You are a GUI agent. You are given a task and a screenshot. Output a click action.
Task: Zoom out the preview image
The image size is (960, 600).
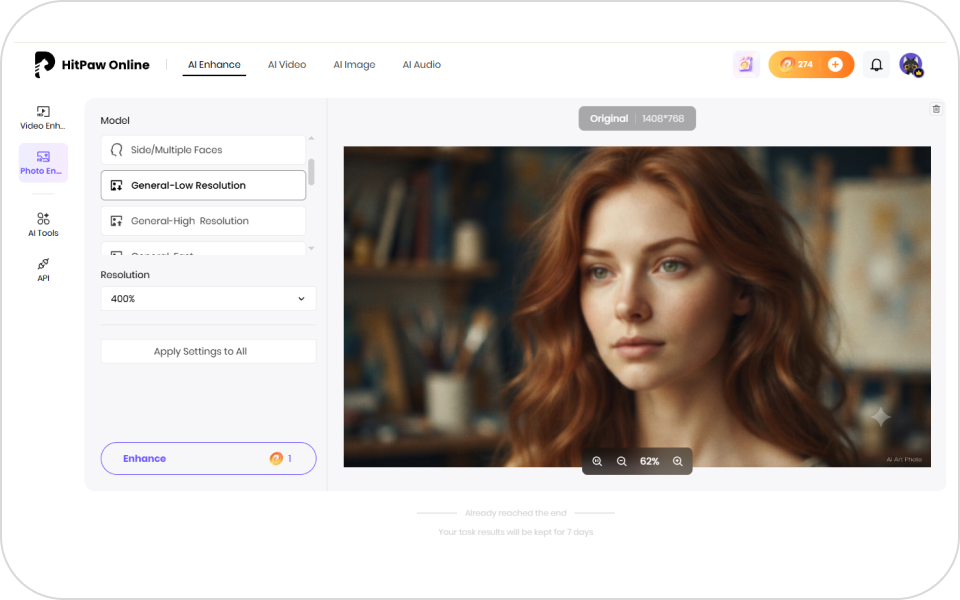pos(621,461)
